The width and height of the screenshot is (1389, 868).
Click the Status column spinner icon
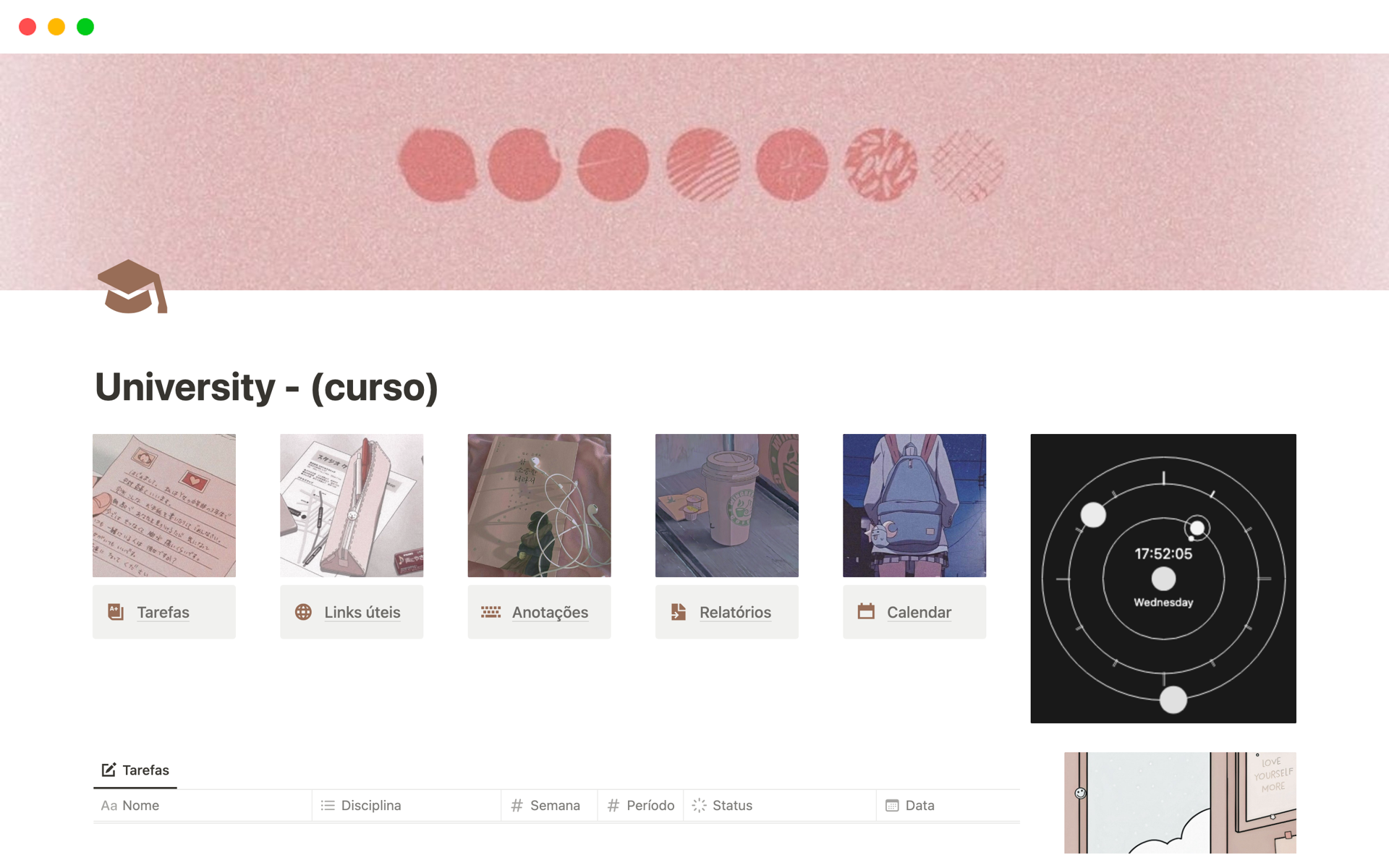(699, 805)
